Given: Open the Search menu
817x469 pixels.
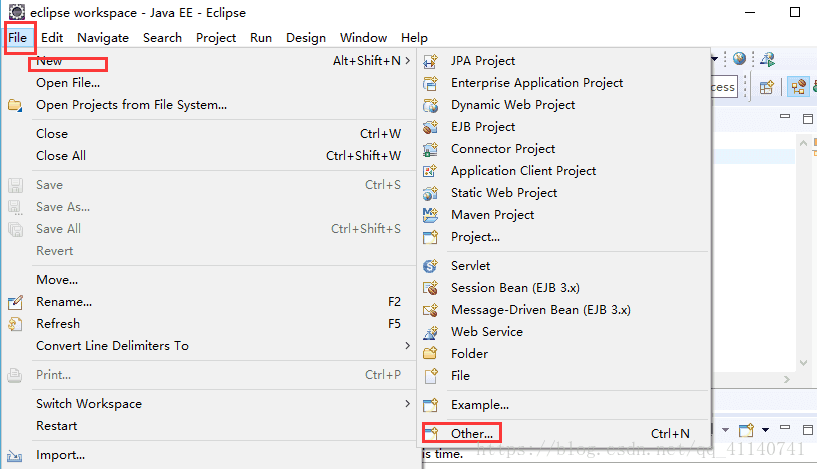Looking at the screenshot, I should coord(163,38).
